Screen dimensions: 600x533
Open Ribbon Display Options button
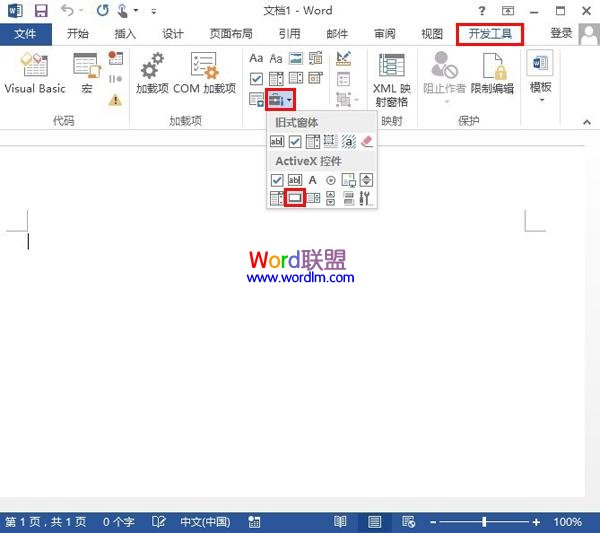[508, 11]
